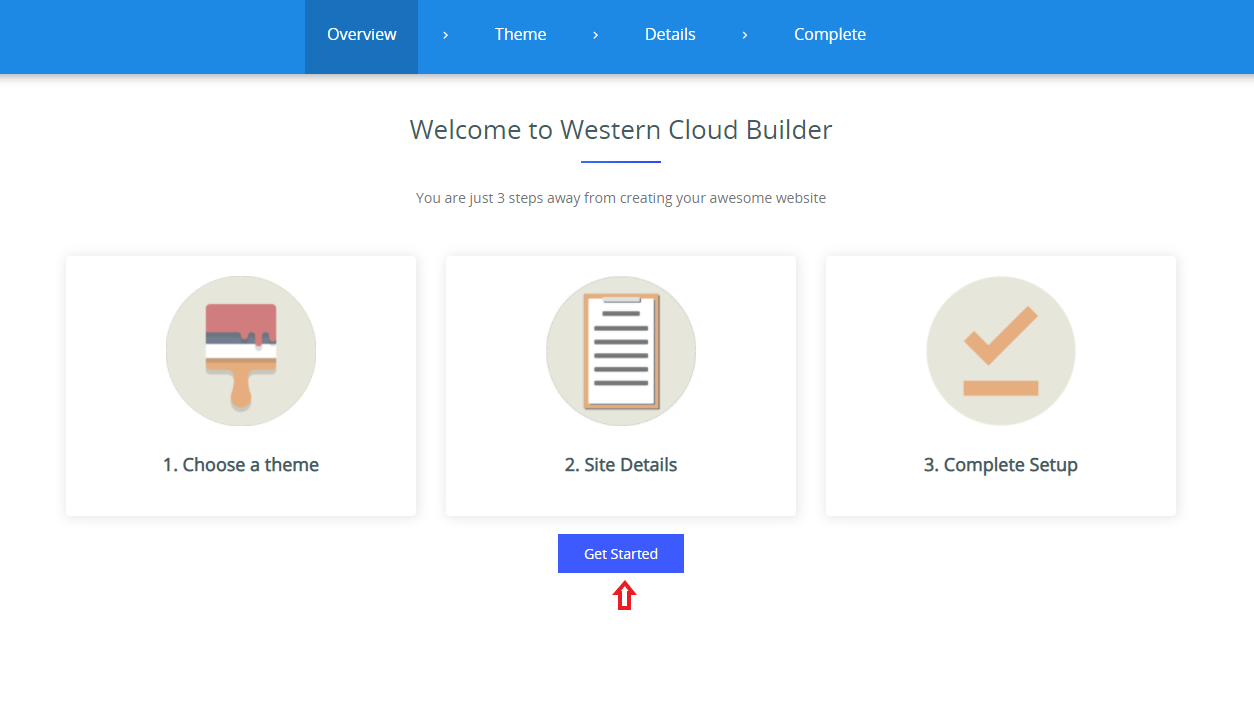Image resolution: width=1254 pixels, height=721 pixels.
Task: Click the "3 steps away" subtitle text
Action: pos(621,198)
